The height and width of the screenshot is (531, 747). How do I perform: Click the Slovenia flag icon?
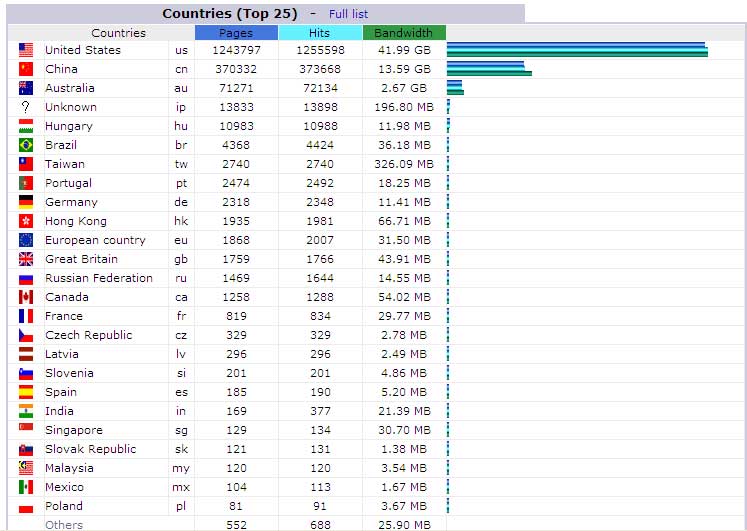pos(26,374)
